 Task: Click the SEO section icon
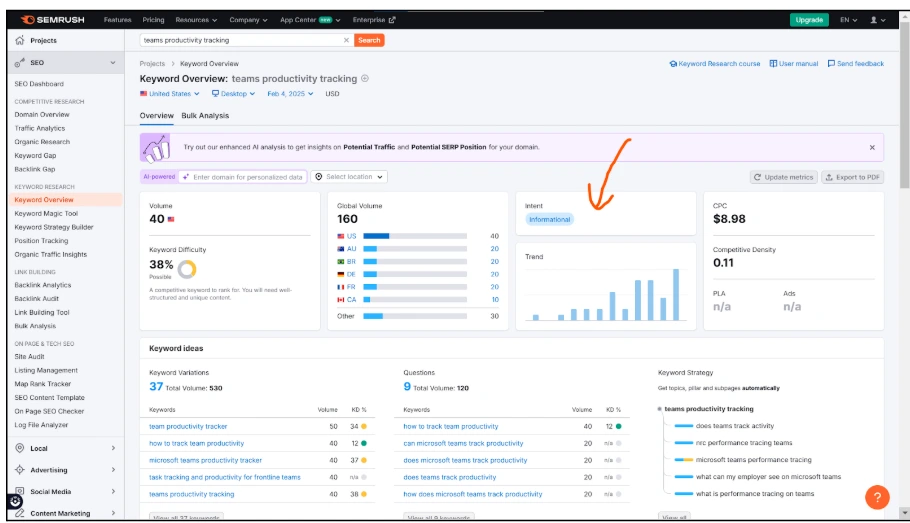click(20, 62)
